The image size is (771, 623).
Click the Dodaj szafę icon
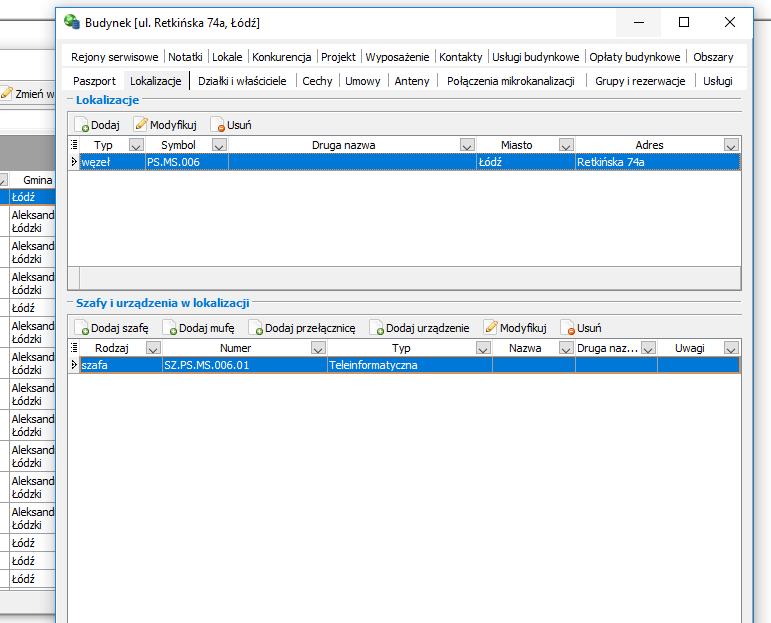(x=82, y=328)
